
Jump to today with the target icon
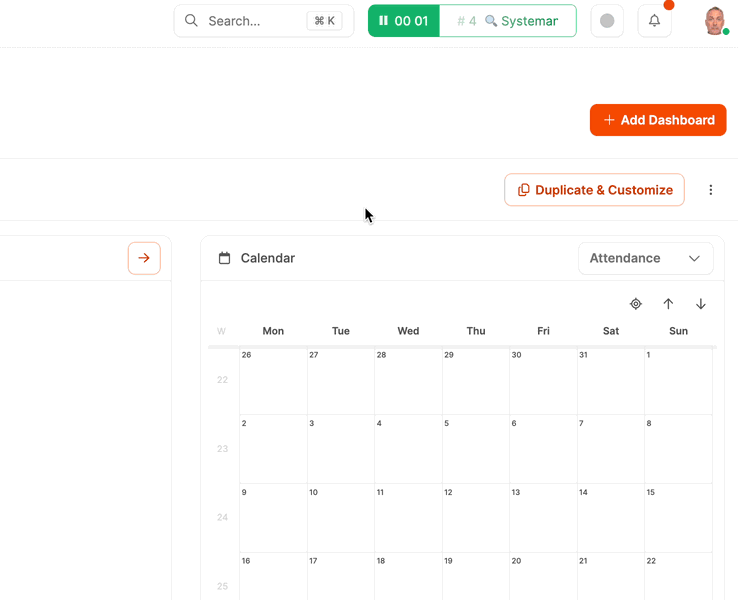(x=636, y=304)
